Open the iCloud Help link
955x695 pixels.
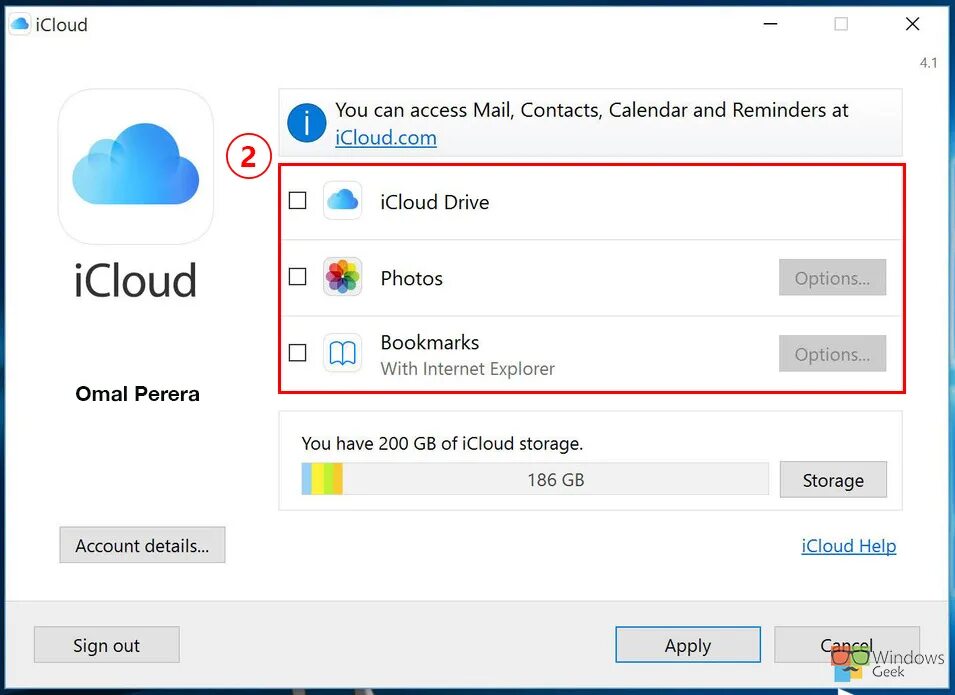848,546
